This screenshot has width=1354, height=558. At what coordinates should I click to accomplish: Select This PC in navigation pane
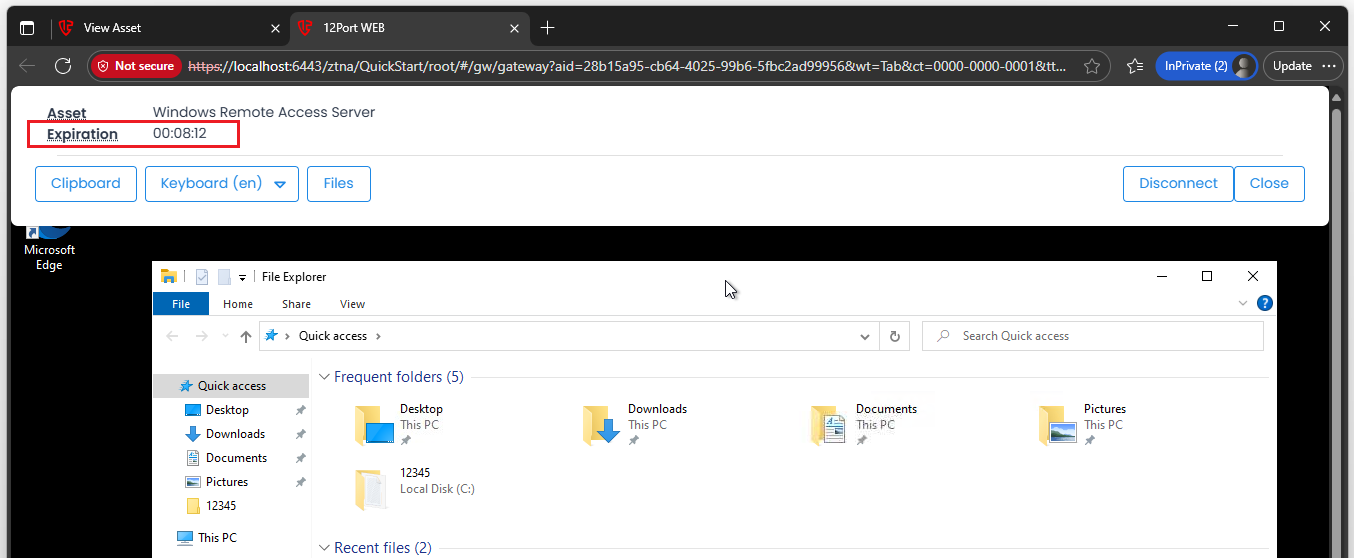tap(217, 537)
